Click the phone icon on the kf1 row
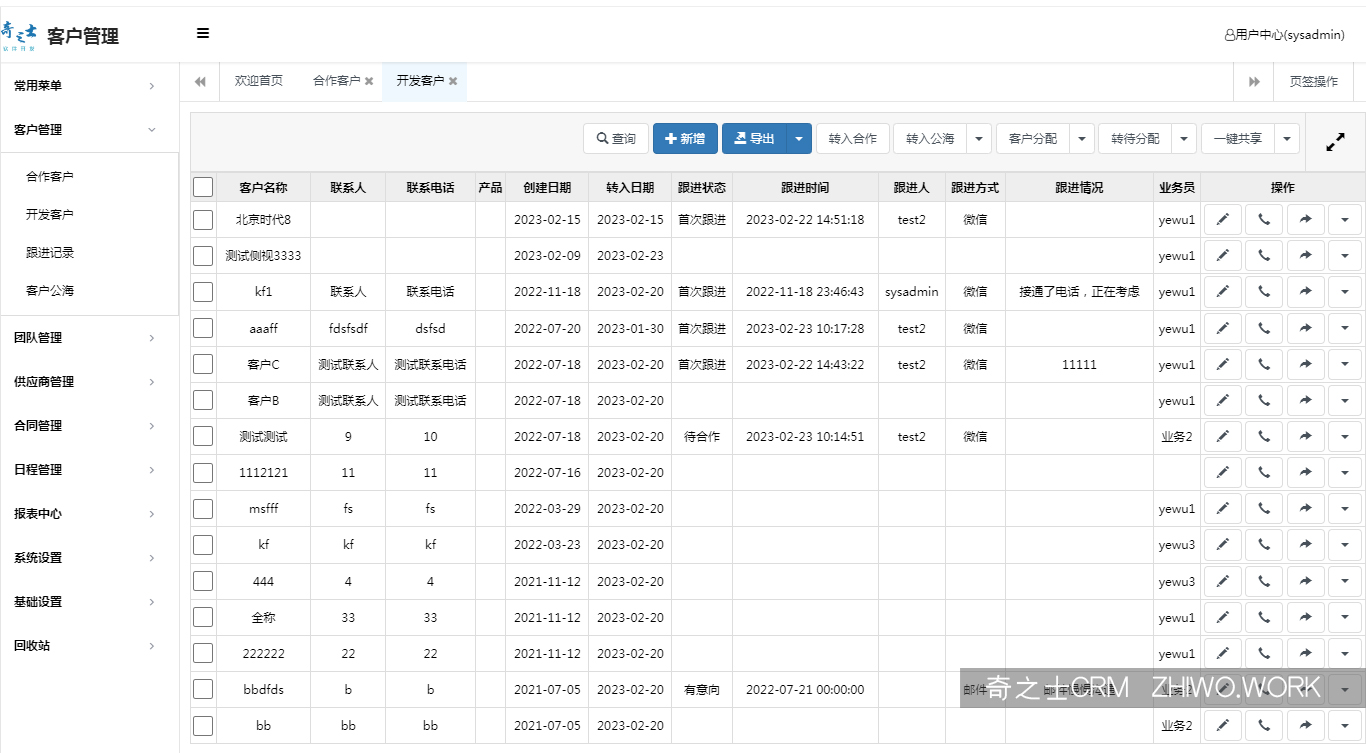1366x753 pixels. 1263,291
